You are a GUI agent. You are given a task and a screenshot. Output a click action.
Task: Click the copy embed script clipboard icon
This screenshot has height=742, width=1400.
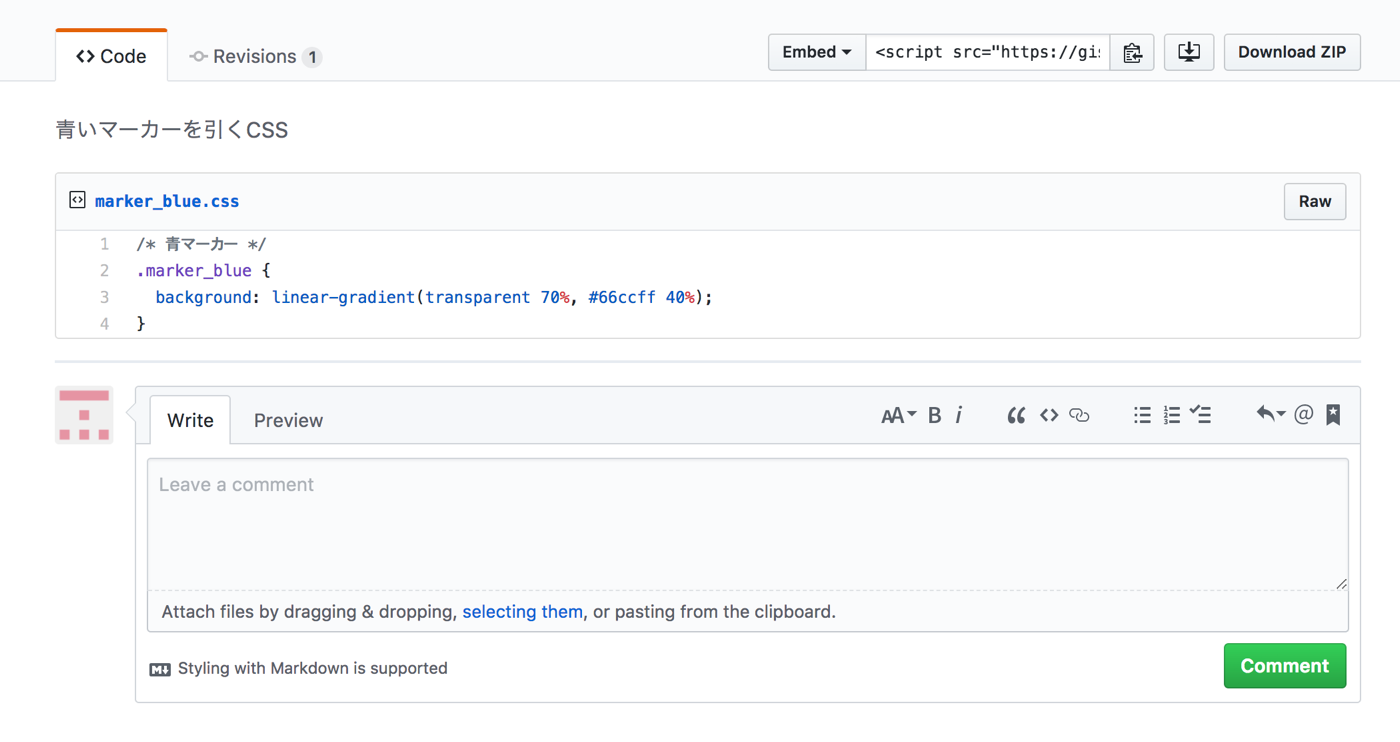pos(1132,53)
